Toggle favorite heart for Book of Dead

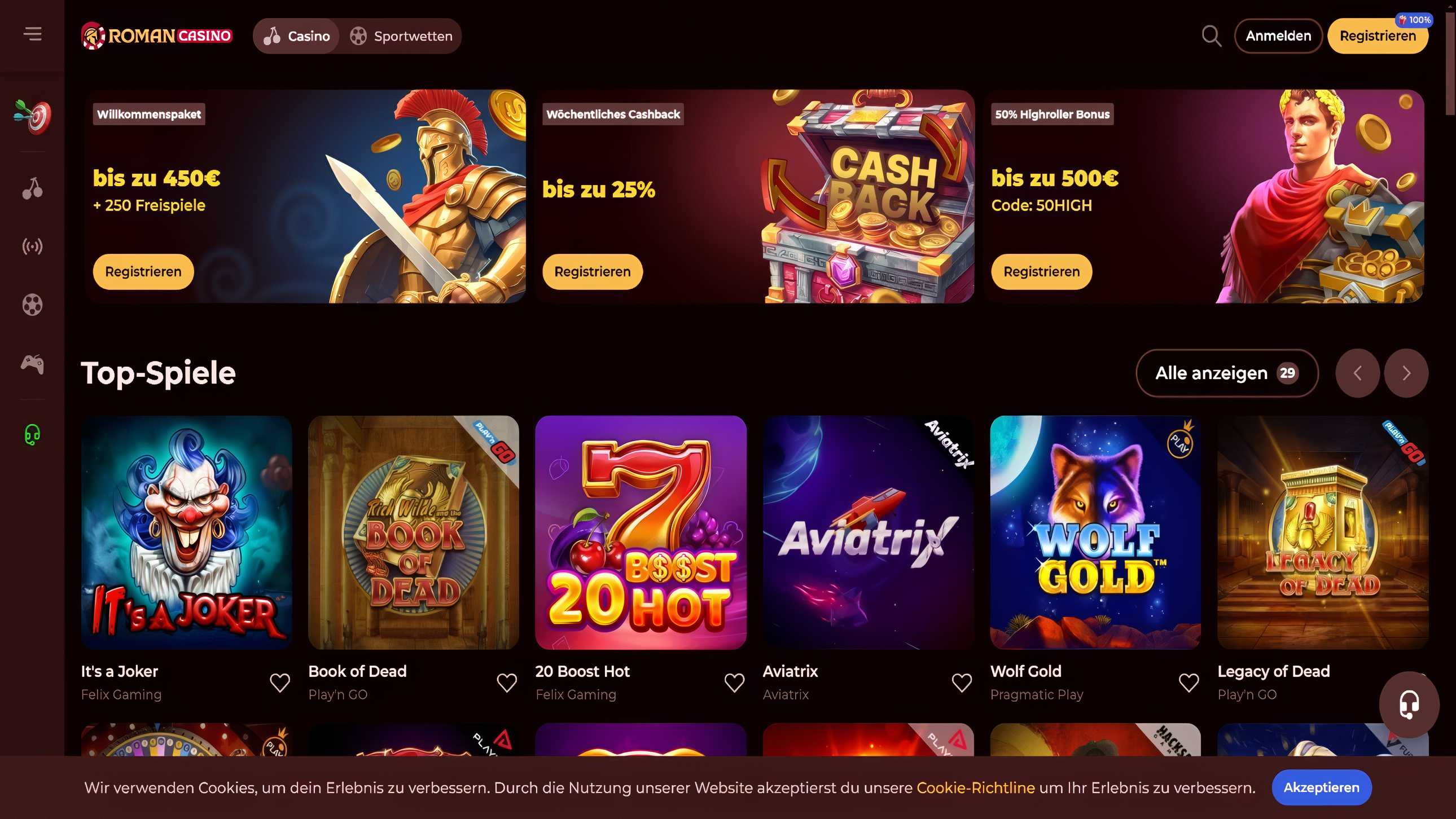pyautogui.click(x=507, y=683)
